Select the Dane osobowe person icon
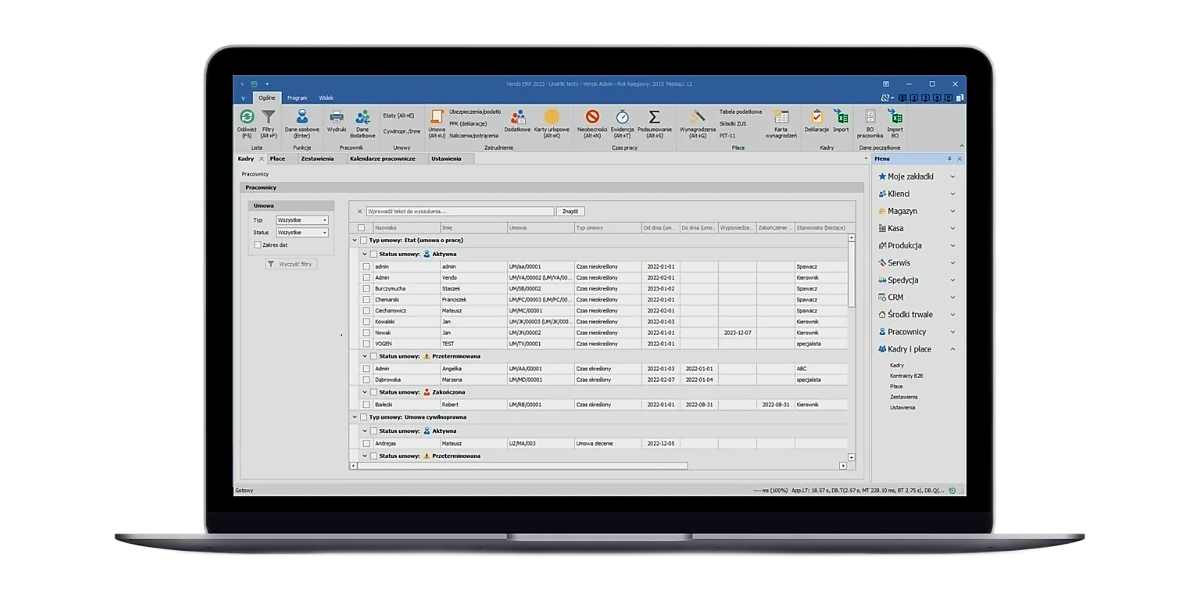This screenshot has height=600, width=1200. (302, 114)
